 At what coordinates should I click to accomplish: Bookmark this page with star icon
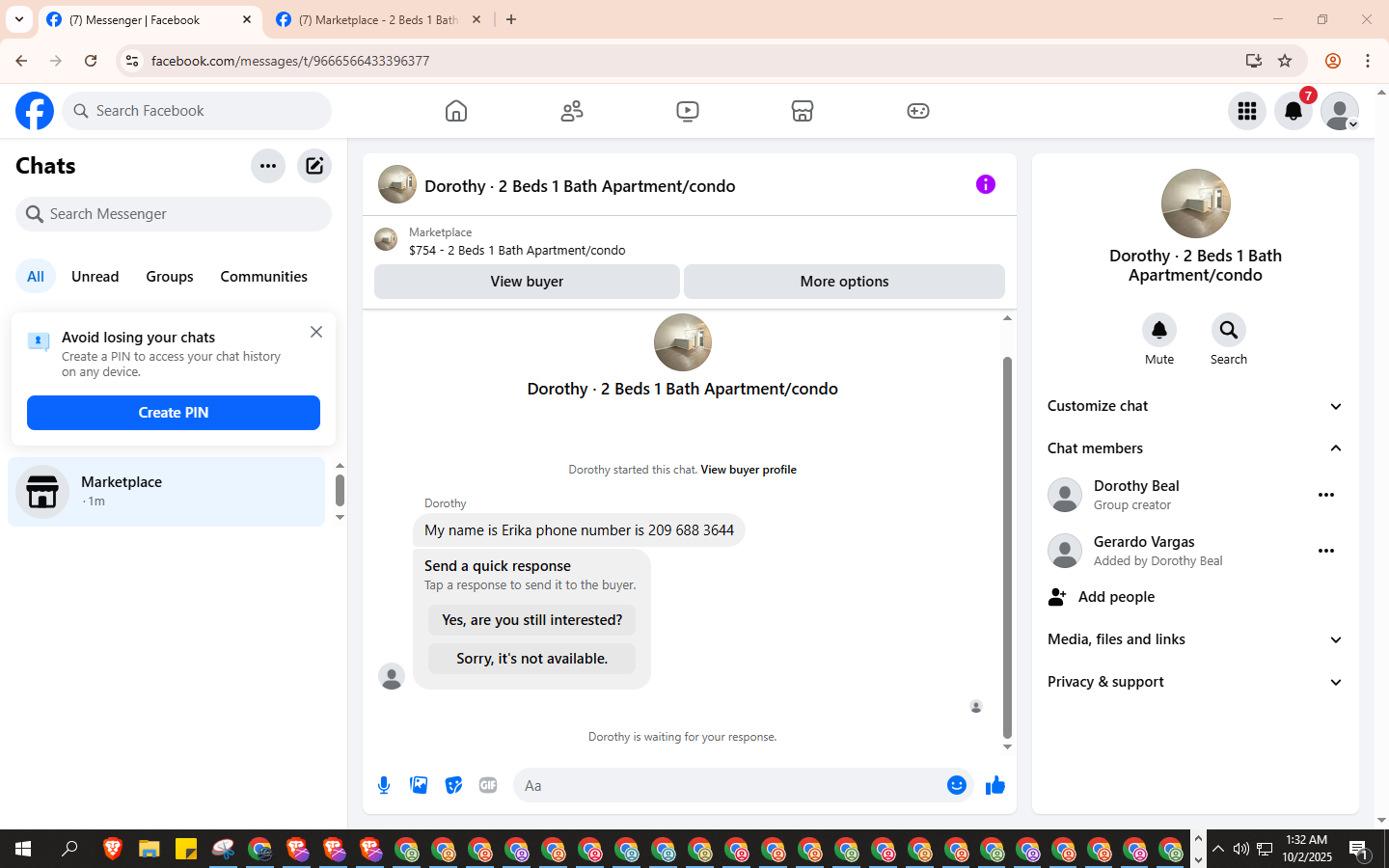point(1285,61)
